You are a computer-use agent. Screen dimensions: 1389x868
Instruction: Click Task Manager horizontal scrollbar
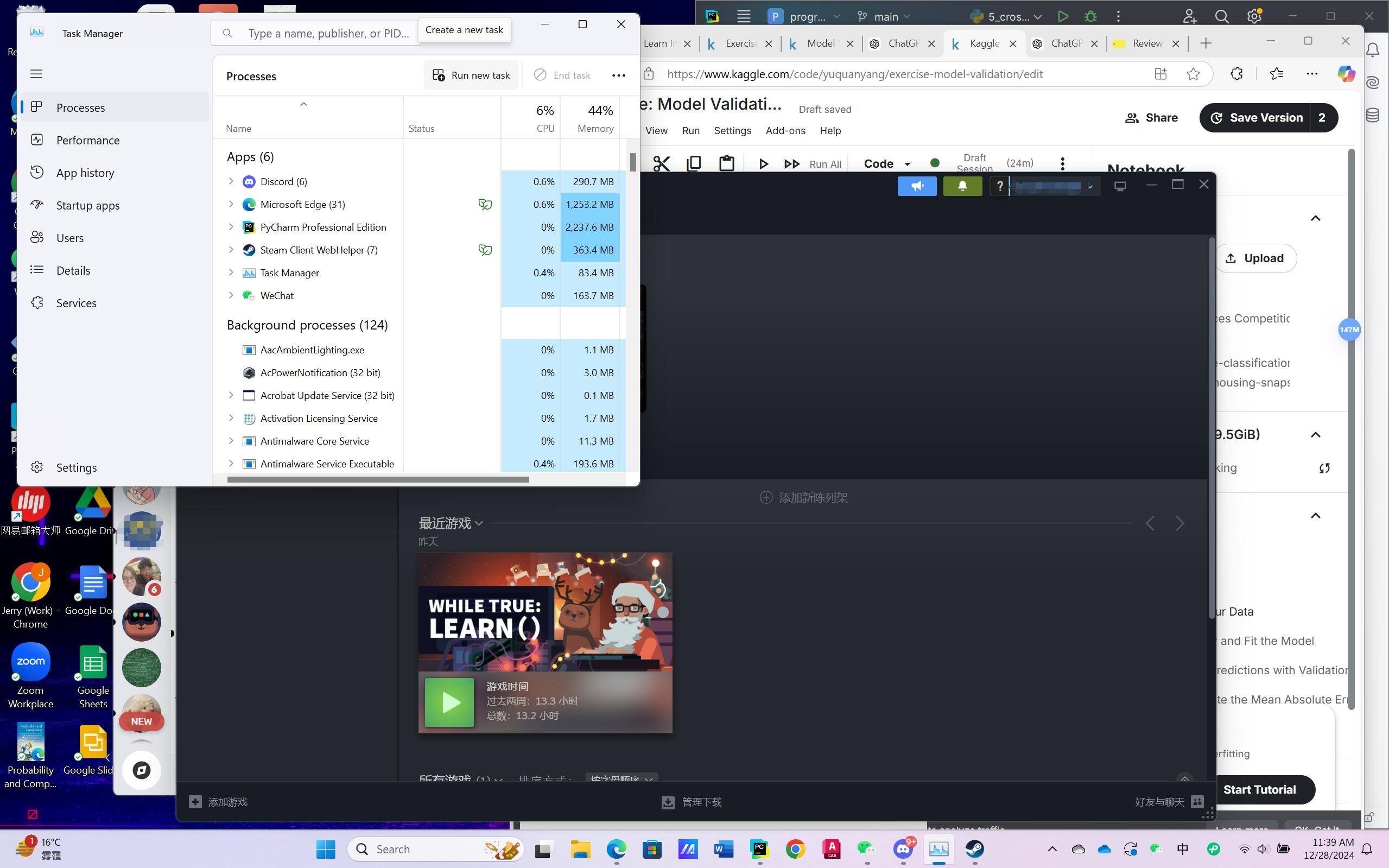pyautogui.click(x=378, y=479)
